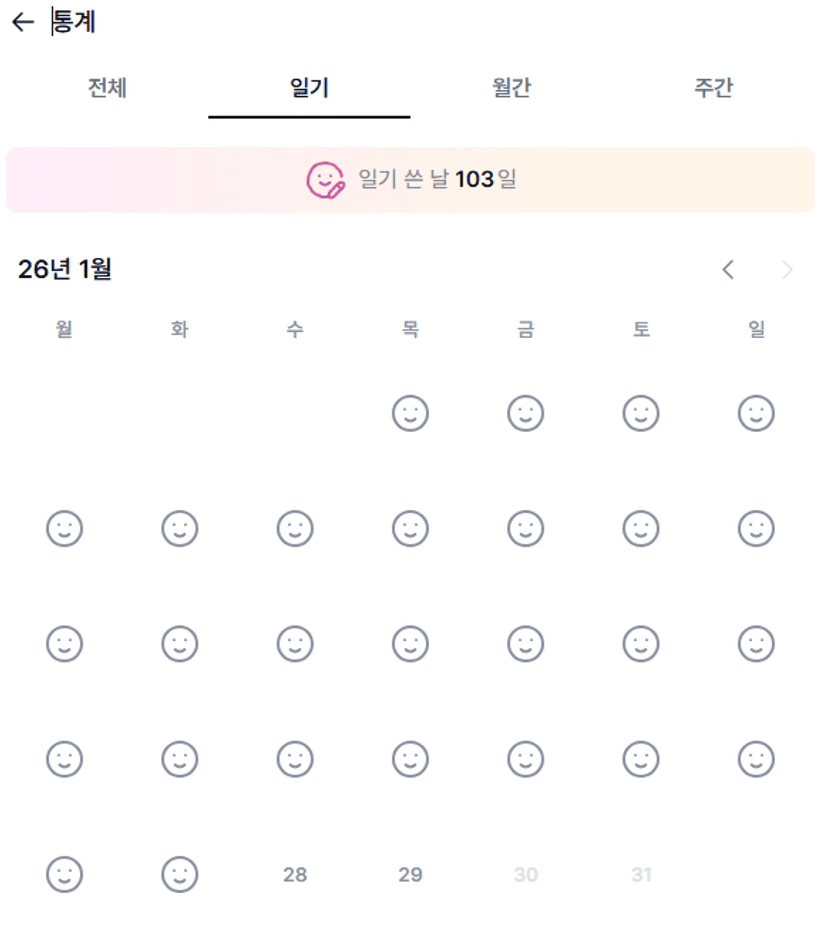
Task: Select the 일기 tab
Action: tap(308, 88)
